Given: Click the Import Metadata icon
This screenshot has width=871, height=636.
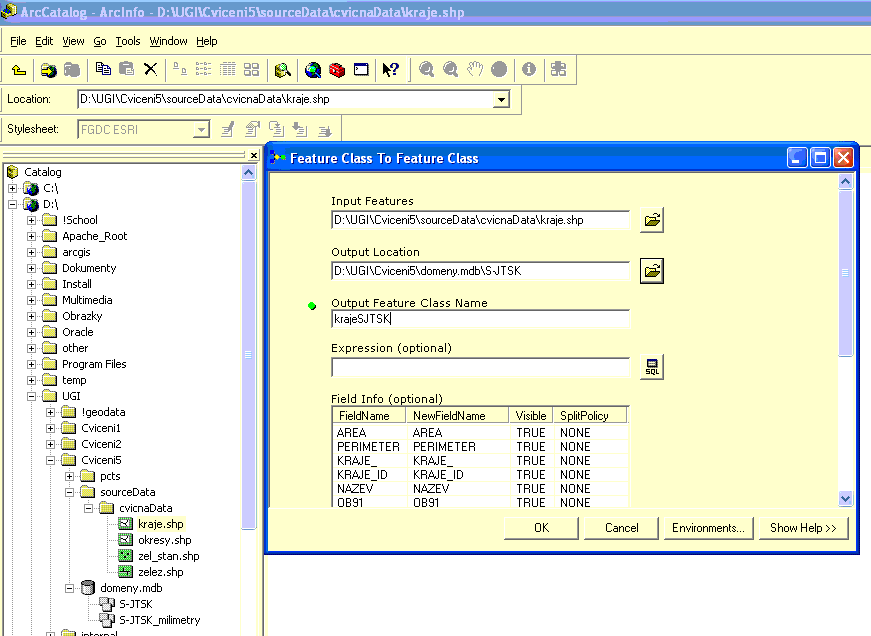Looking at the screenshot, I should [x=300, y=129].
